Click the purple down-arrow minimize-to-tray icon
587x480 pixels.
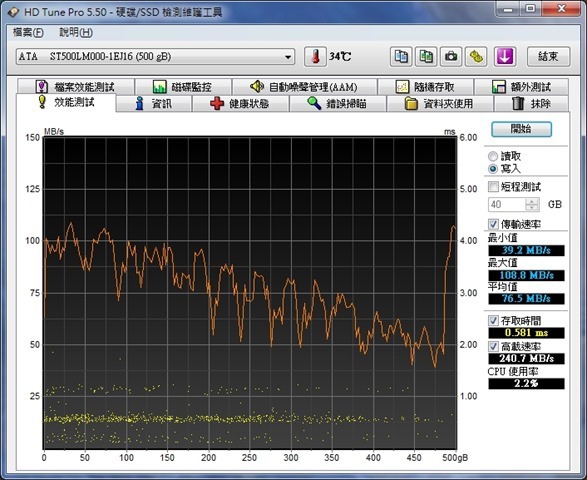[505, 57]
